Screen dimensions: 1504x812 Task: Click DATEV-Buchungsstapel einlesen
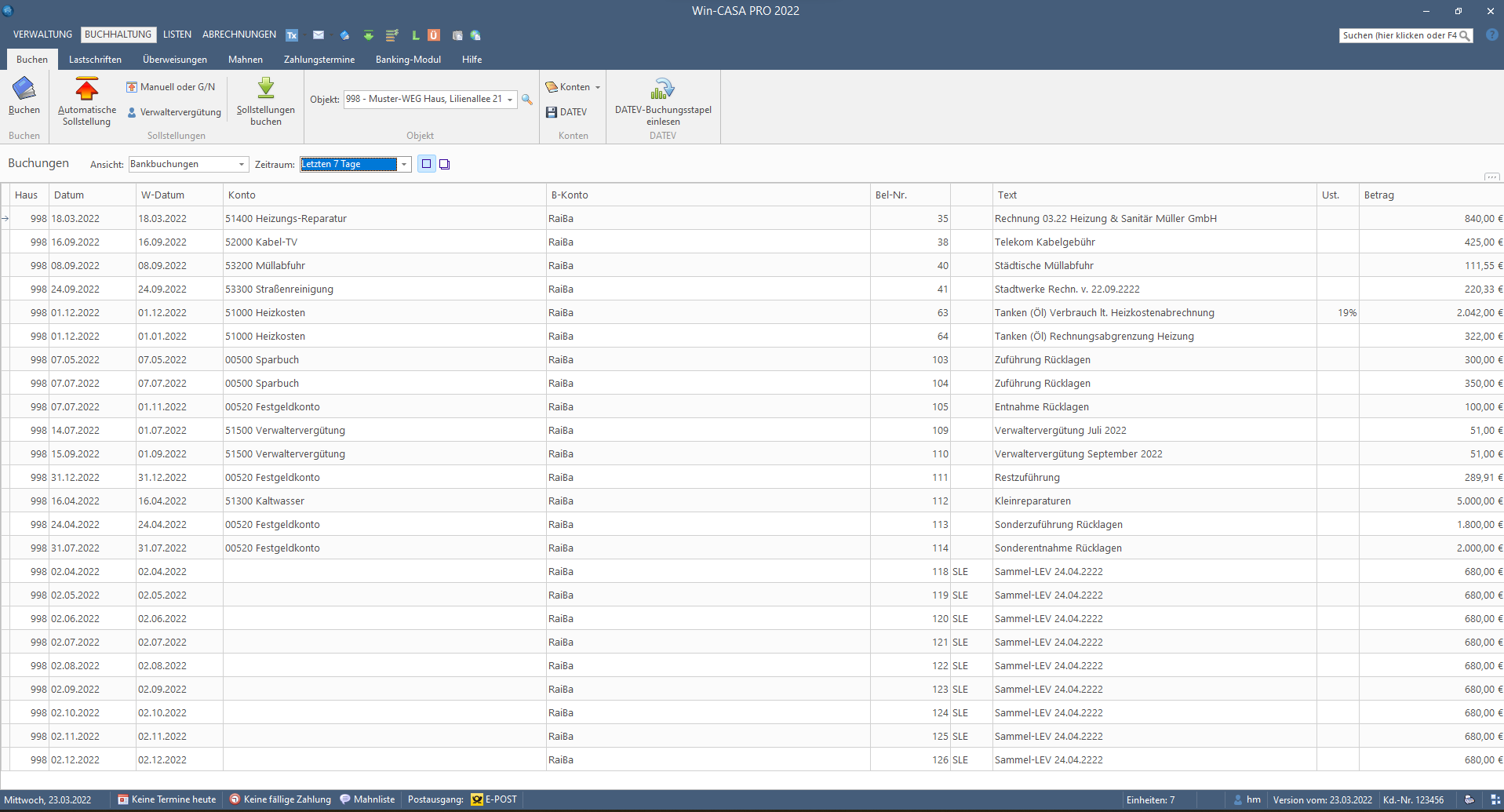tap(663, 101)
